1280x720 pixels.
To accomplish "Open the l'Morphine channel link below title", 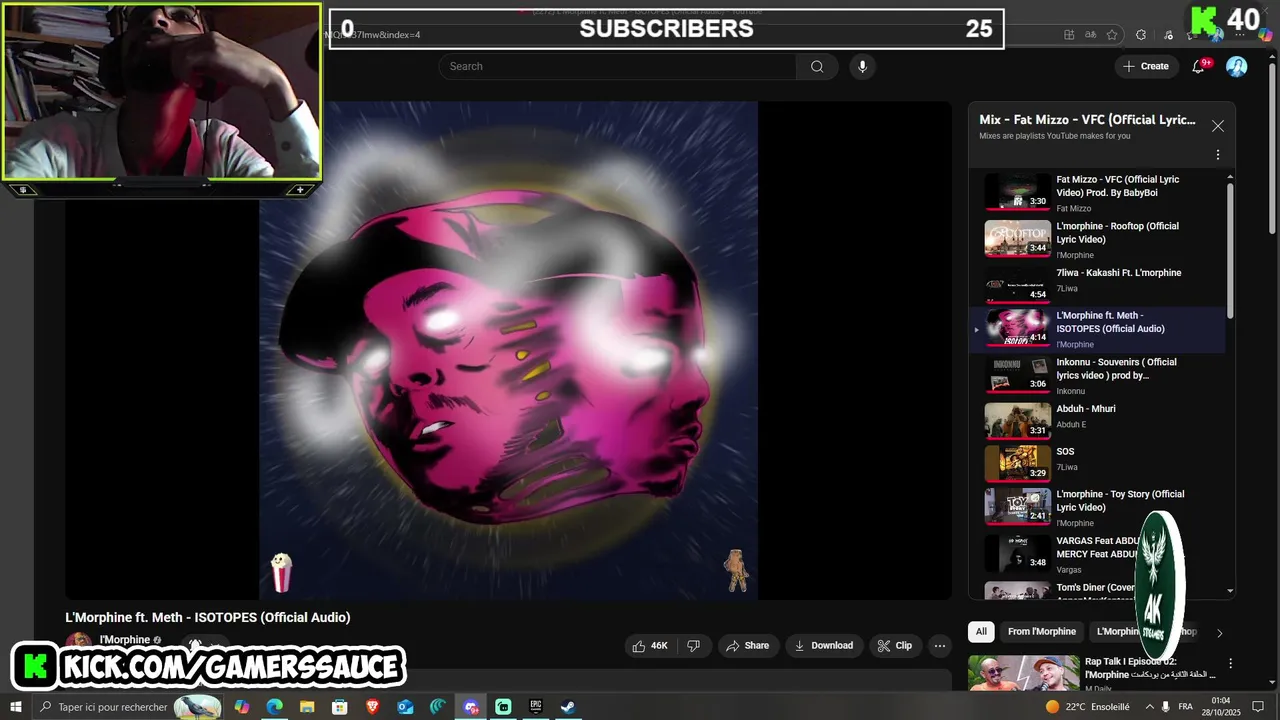I will coord(124,640).
